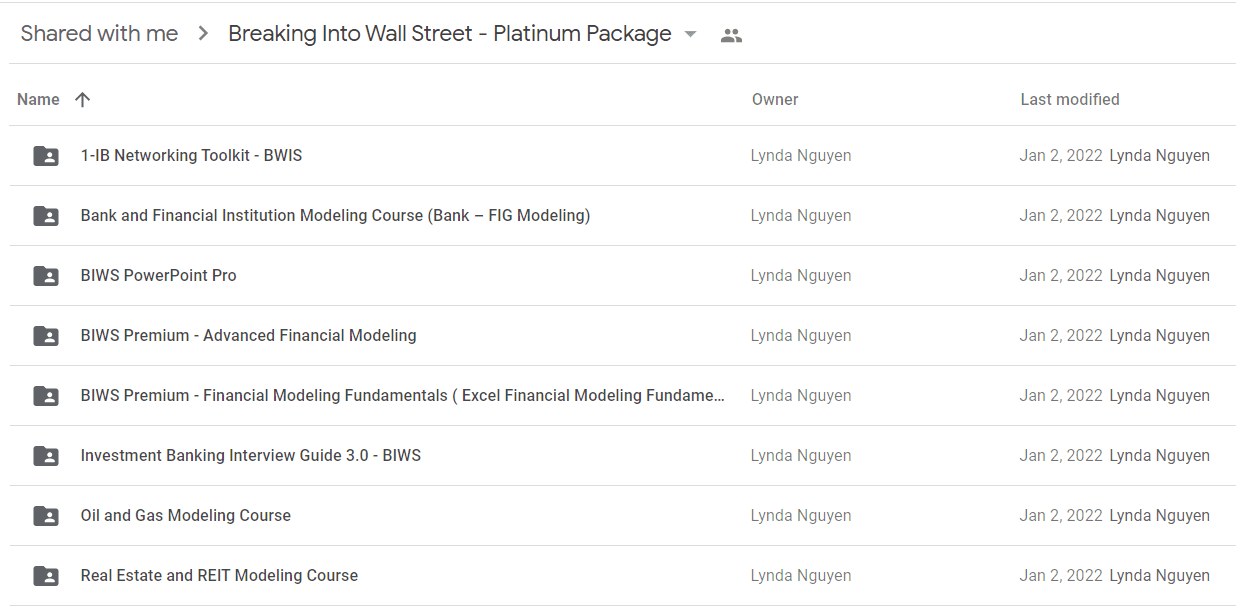Click the folder icon beside BIWS PowerPoint Pro
This screenshot has height=606, width=1236.
[x=46, y=276]
